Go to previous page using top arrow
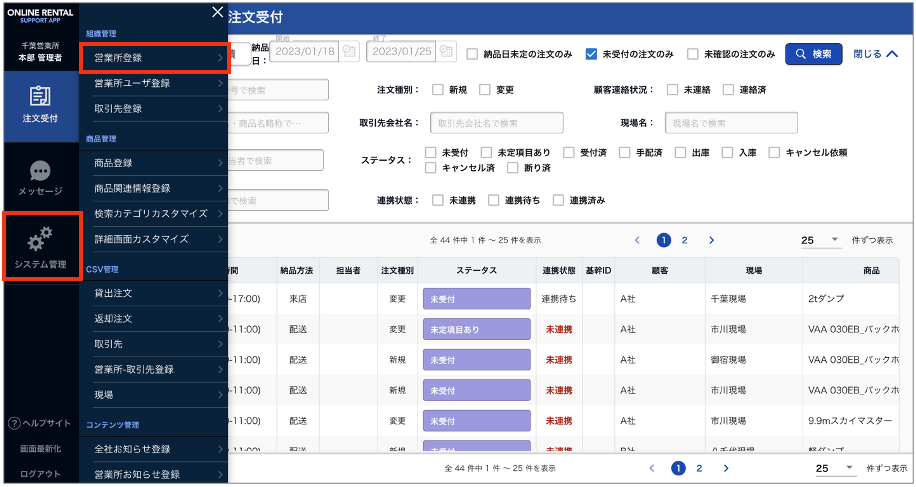The image size is (916, 487). click(x=637, y=240)
